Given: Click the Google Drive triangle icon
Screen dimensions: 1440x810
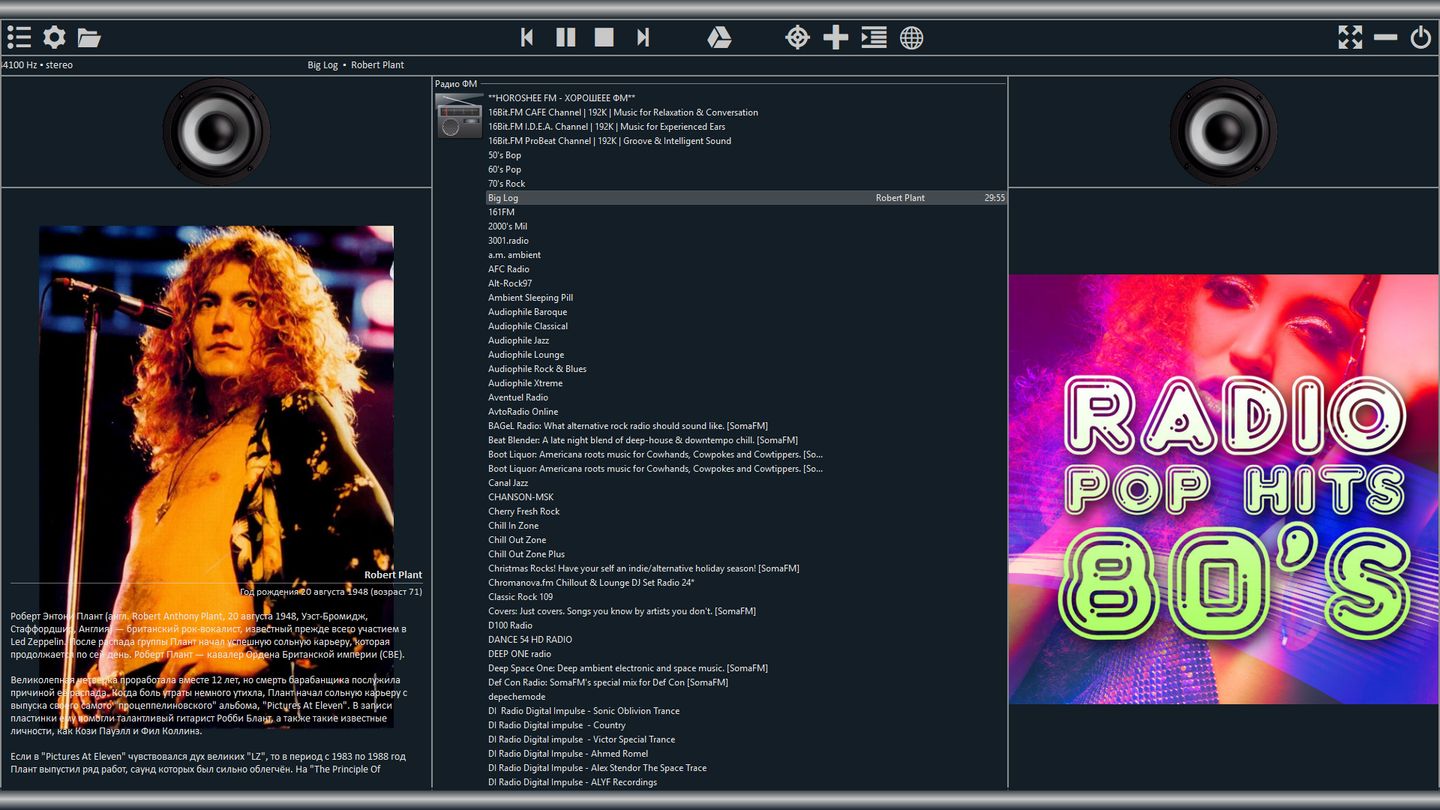Looking at the screenshot, I should pyautogui.click(x=719, y=38).
